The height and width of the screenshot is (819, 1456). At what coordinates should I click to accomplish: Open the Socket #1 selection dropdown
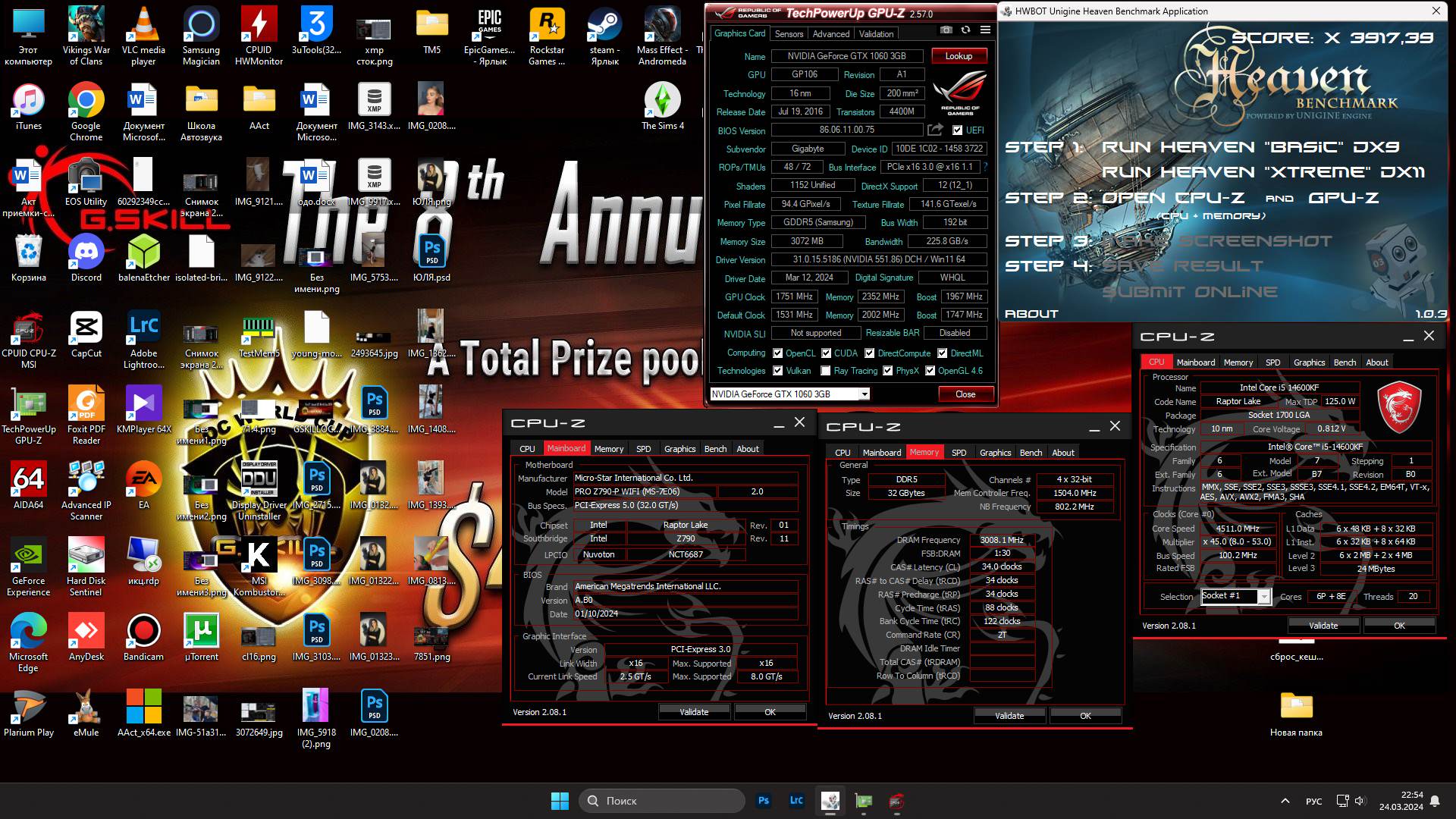point(1263,597)
